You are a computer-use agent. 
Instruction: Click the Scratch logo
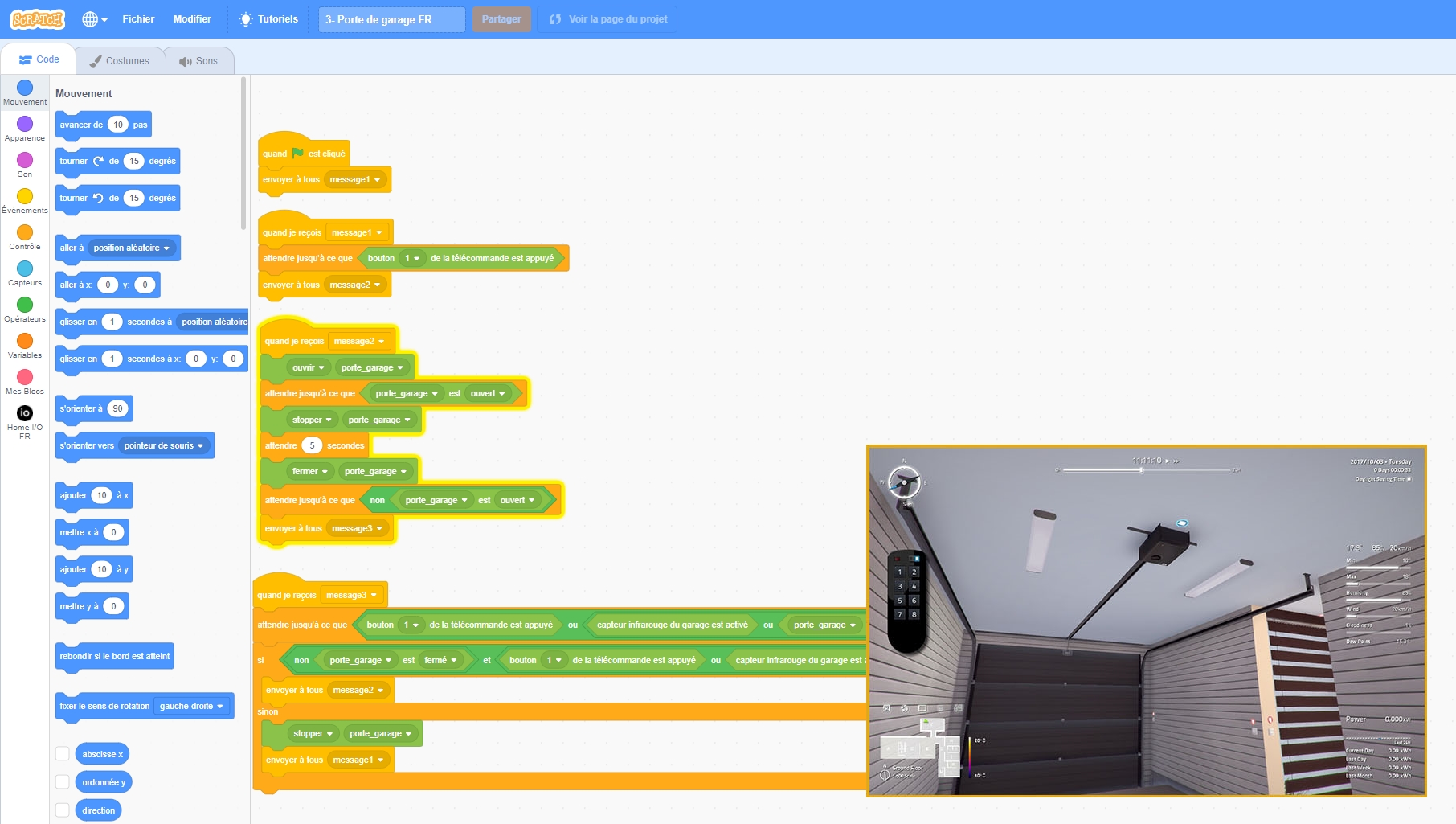37,18
